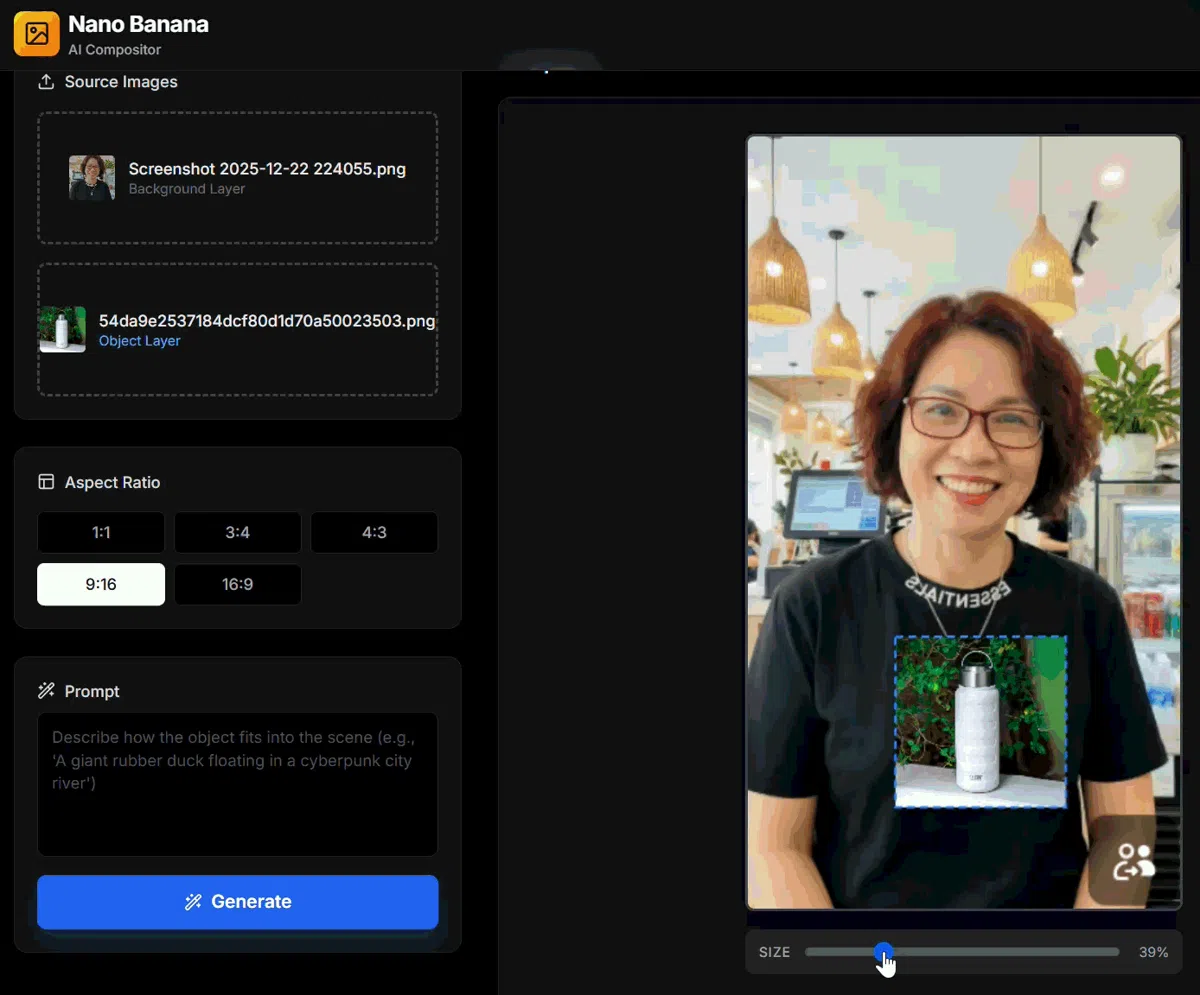This screenshot has height=995, width=1200.
Task: Click the people share icon on canvas
Action: click(x=1134, y=861)
